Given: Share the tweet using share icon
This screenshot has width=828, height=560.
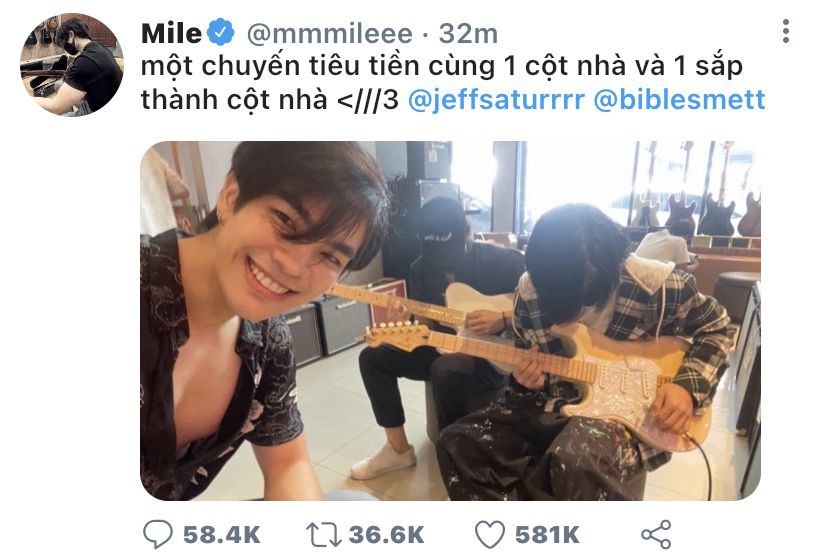Looking at the screenshot, I should click(656, 534).
